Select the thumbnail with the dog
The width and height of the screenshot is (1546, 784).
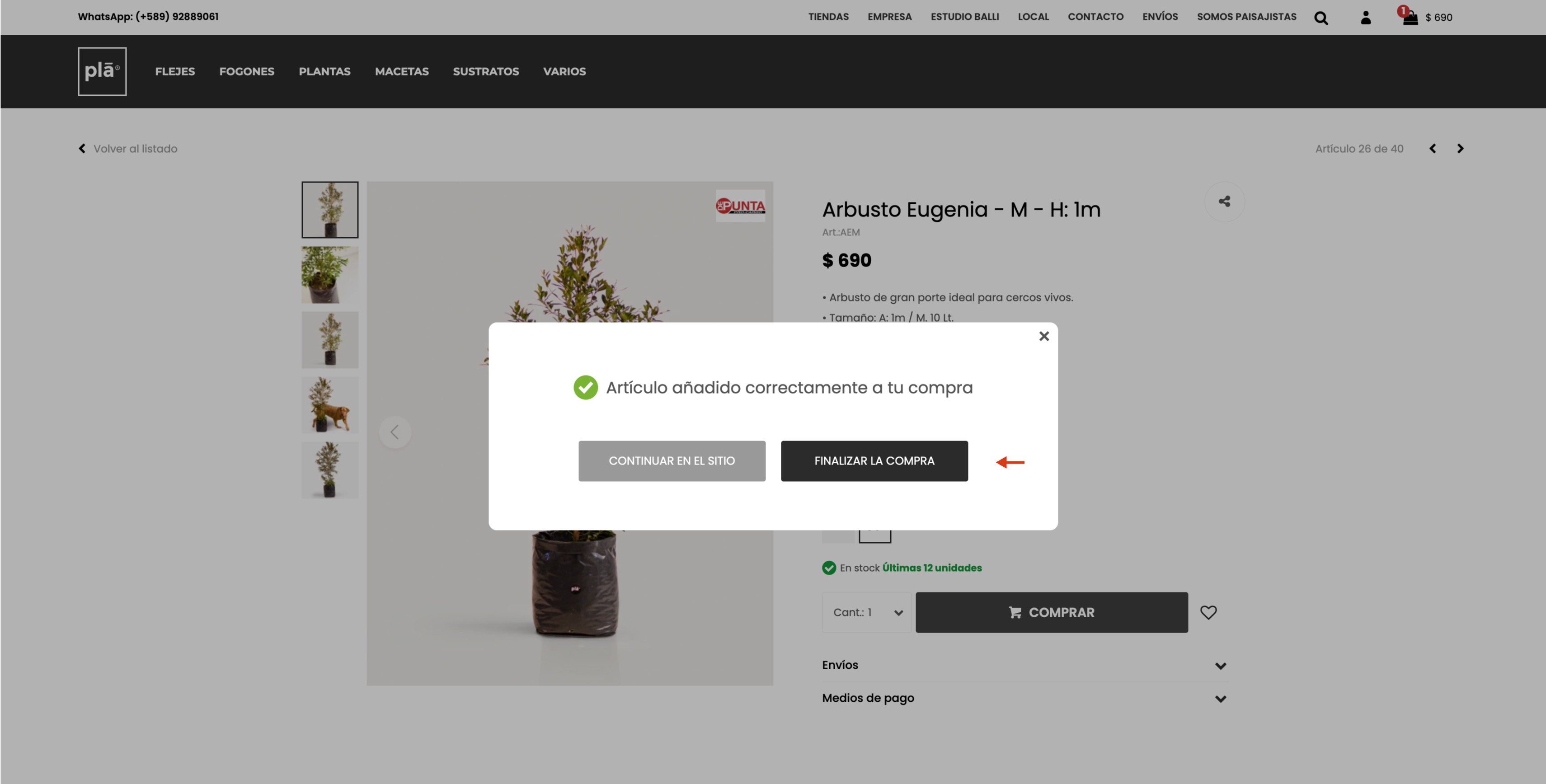[x=329, y=405]
